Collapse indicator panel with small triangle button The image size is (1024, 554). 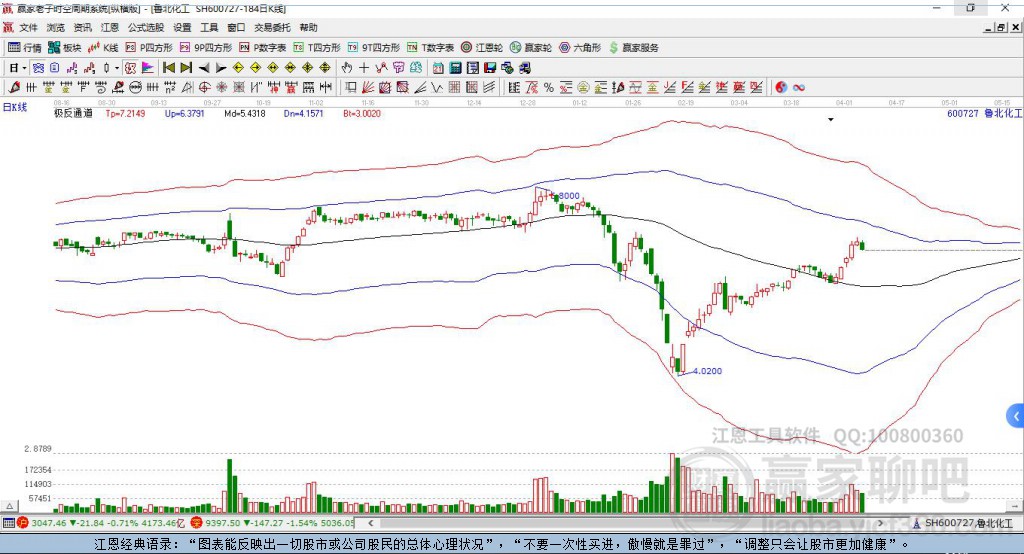[x=9, y=506]
